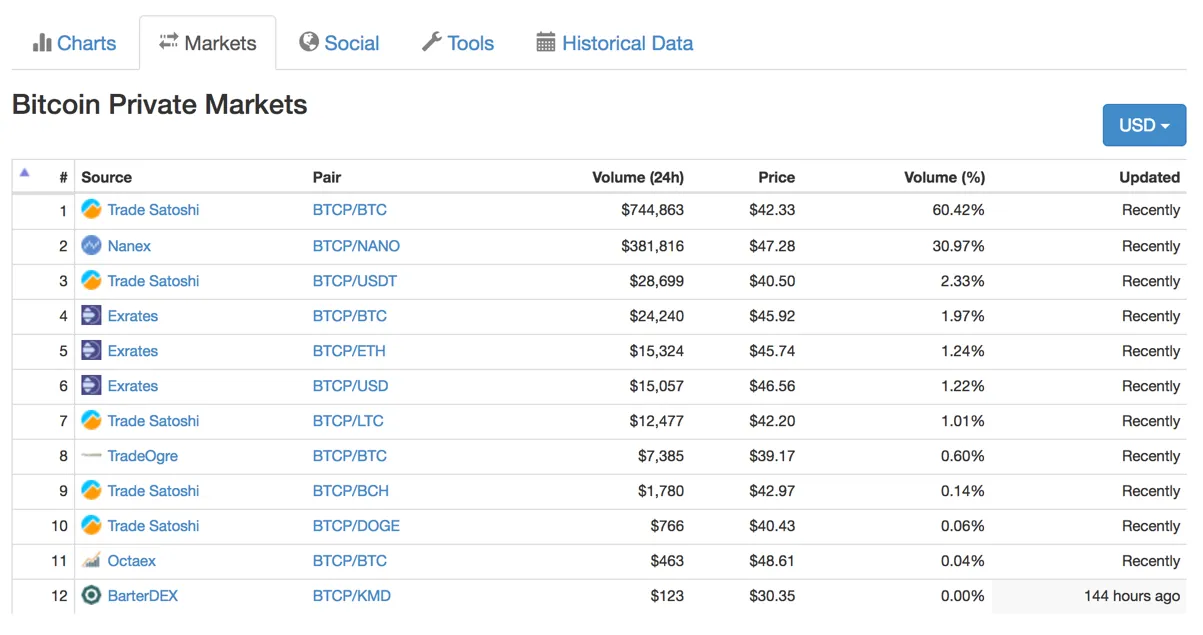This screenshot has height=635, width=1203.
Task: Switch to the Markets tab
Action: [x=208, y=43]
